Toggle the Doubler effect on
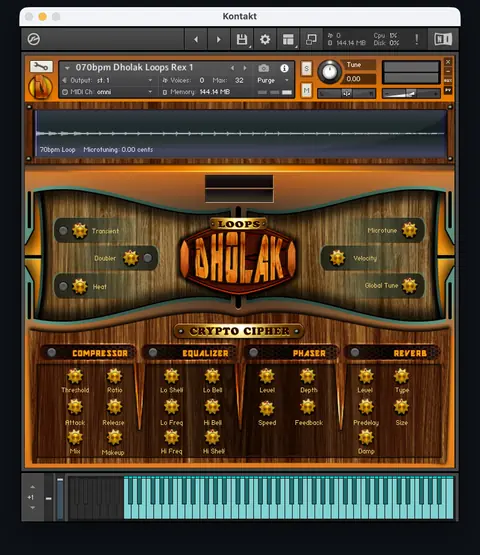 coord(148,258)
